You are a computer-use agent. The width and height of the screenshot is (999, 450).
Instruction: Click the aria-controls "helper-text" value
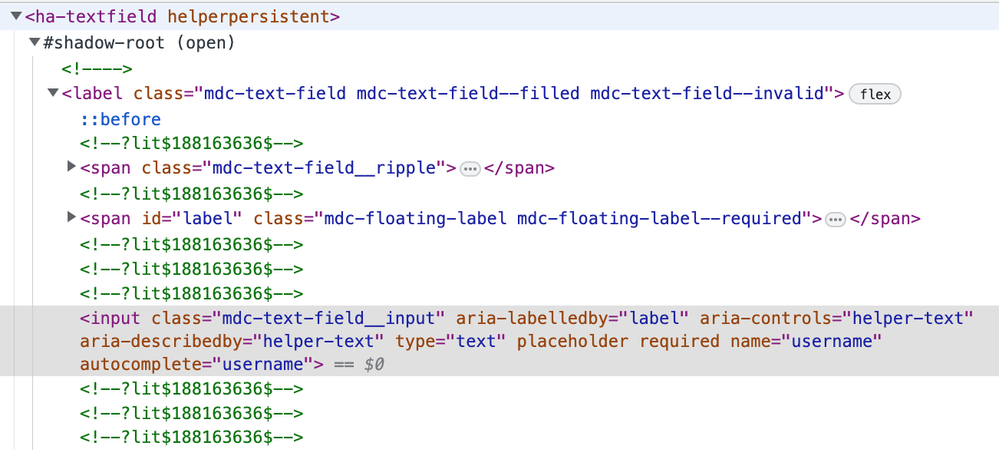[908, 318]
